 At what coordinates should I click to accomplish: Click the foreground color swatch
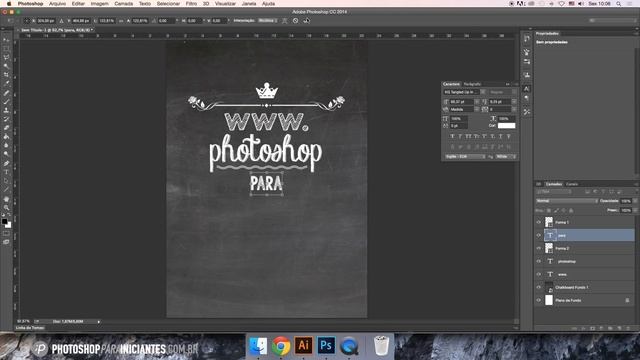pos(4,222)
